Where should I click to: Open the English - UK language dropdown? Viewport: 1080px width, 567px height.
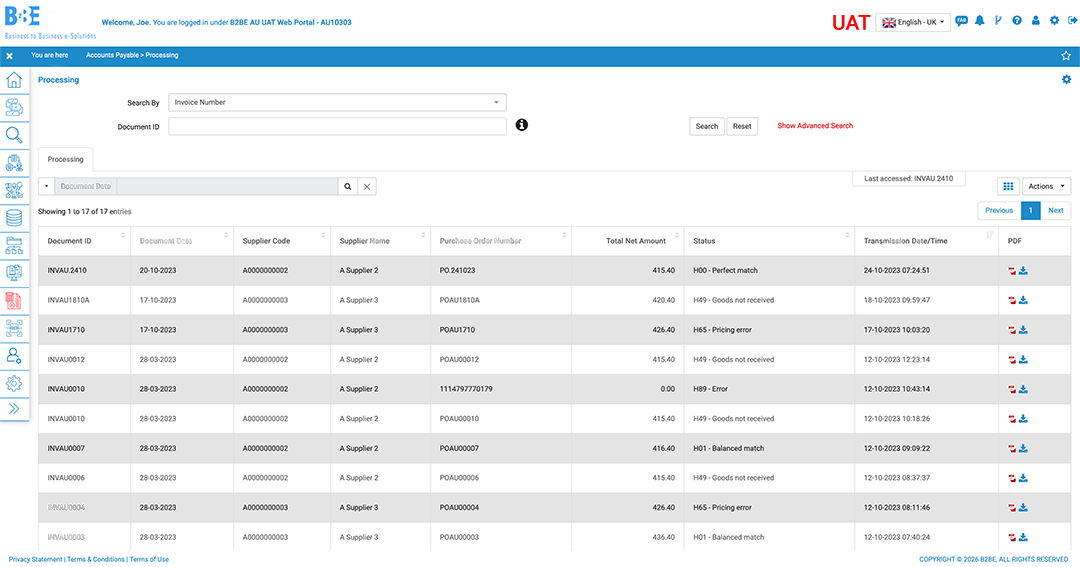[912, 22]
